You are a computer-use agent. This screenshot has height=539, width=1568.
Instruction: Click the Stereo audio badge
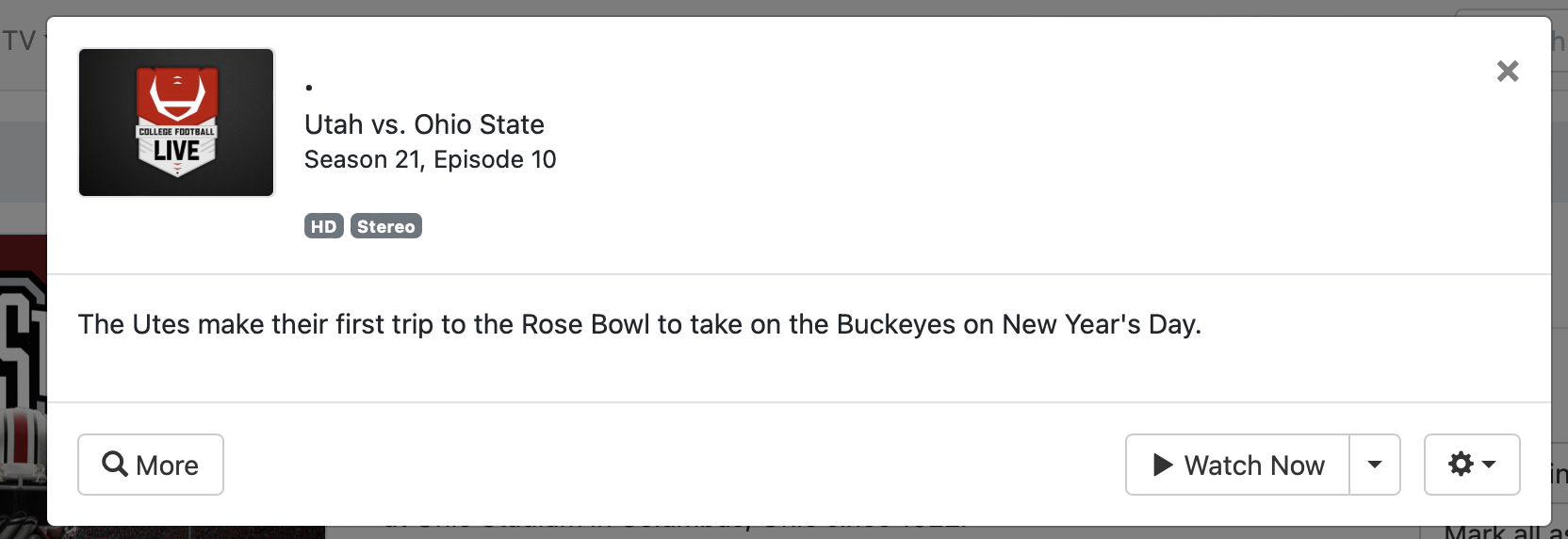(385, 226)
